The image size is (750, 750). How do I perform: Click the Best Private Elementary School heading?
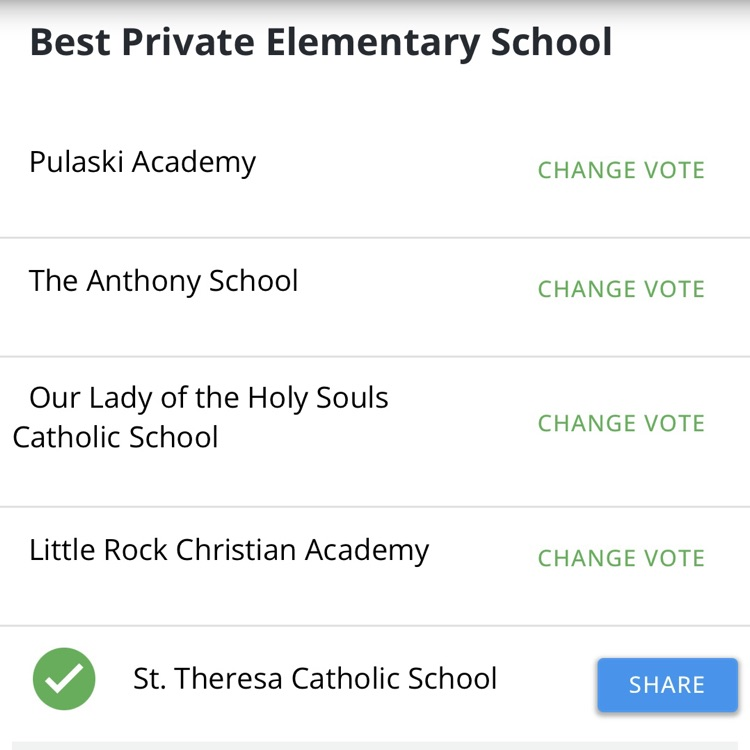[x=320, y=43]
